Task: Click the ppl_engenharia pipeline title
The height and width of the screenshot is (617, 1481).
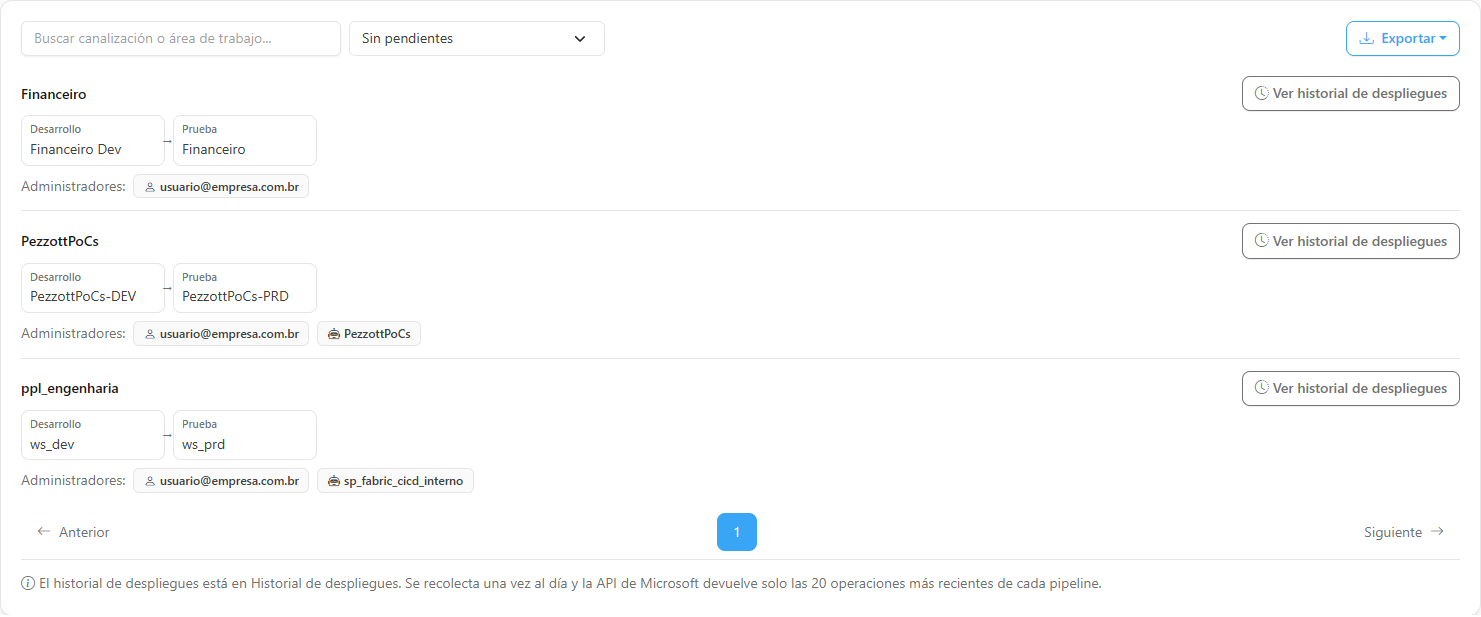Action: point(70,388)
